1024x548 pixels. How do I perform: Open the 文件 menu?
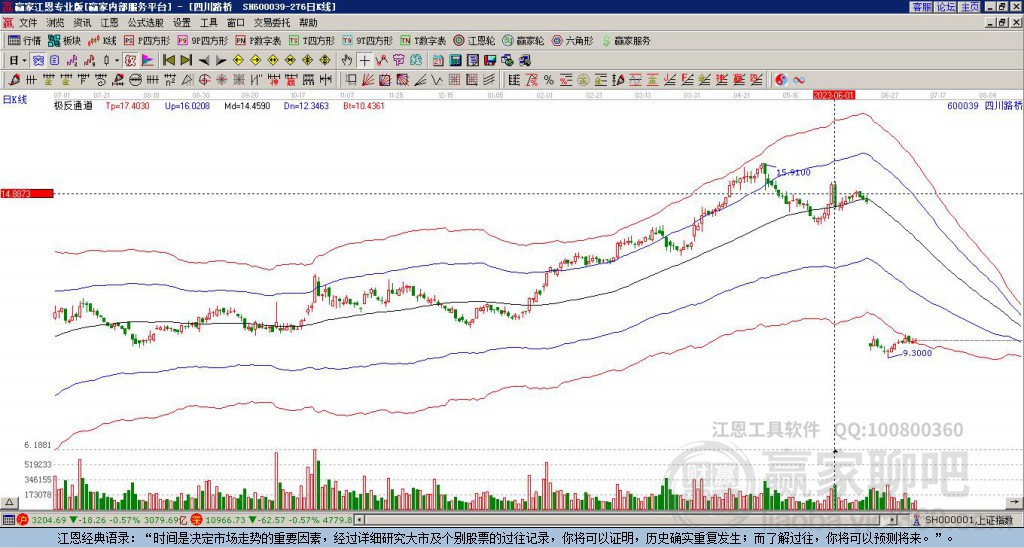click(27, 23)
